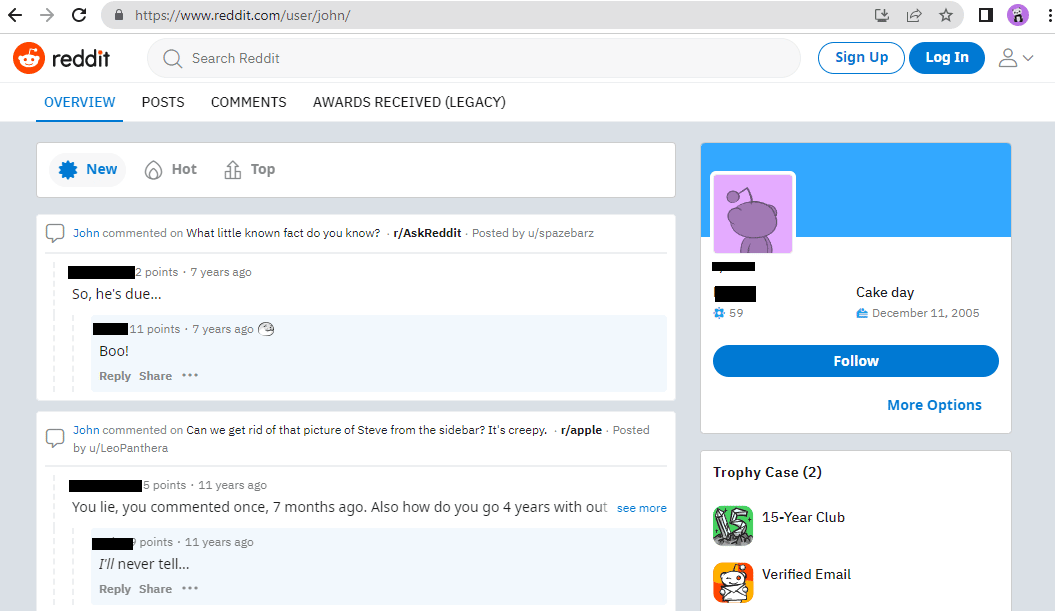Viewport: 1055px width, 611px height.
Task: Open the browser profile avatar
Action: tap(1017, 15)
